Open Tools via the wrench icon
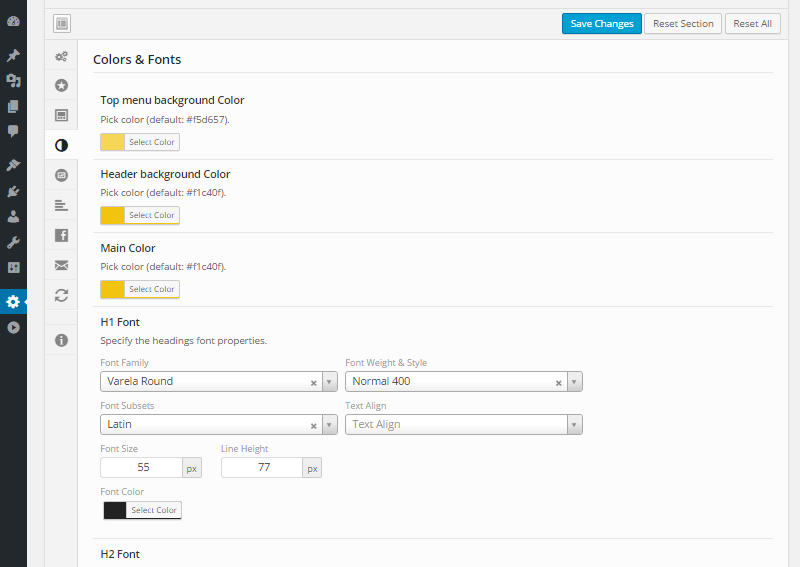The width and height of the screenshot is (800, 567). coord(13,242)
